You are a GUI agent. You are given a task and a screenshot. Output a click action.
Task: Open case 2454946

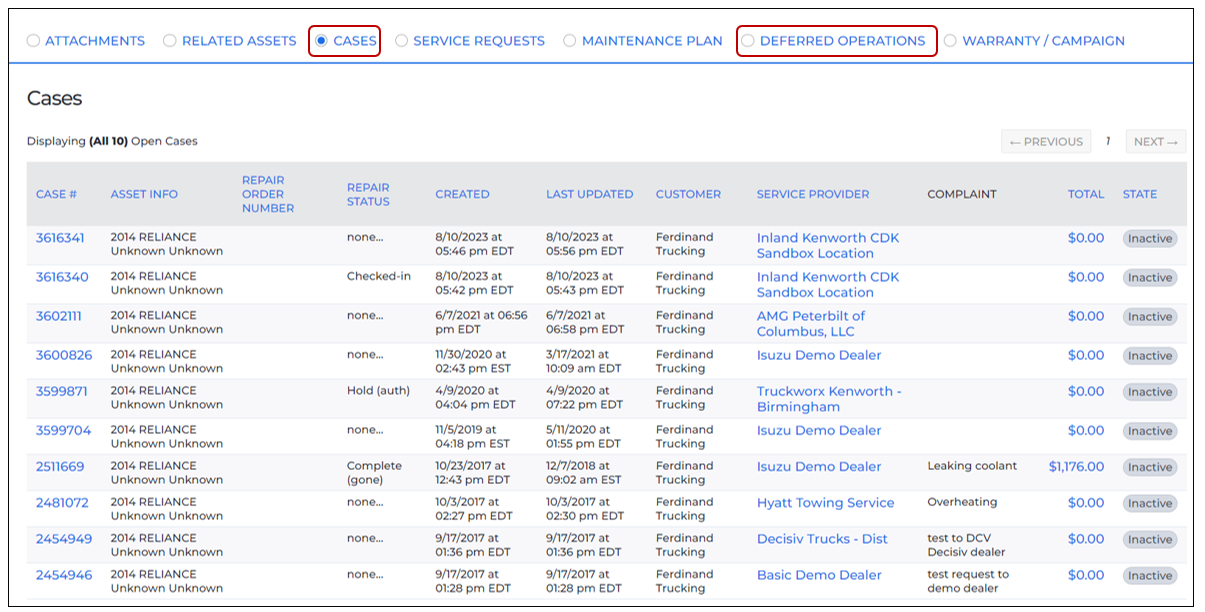point(64,574)
